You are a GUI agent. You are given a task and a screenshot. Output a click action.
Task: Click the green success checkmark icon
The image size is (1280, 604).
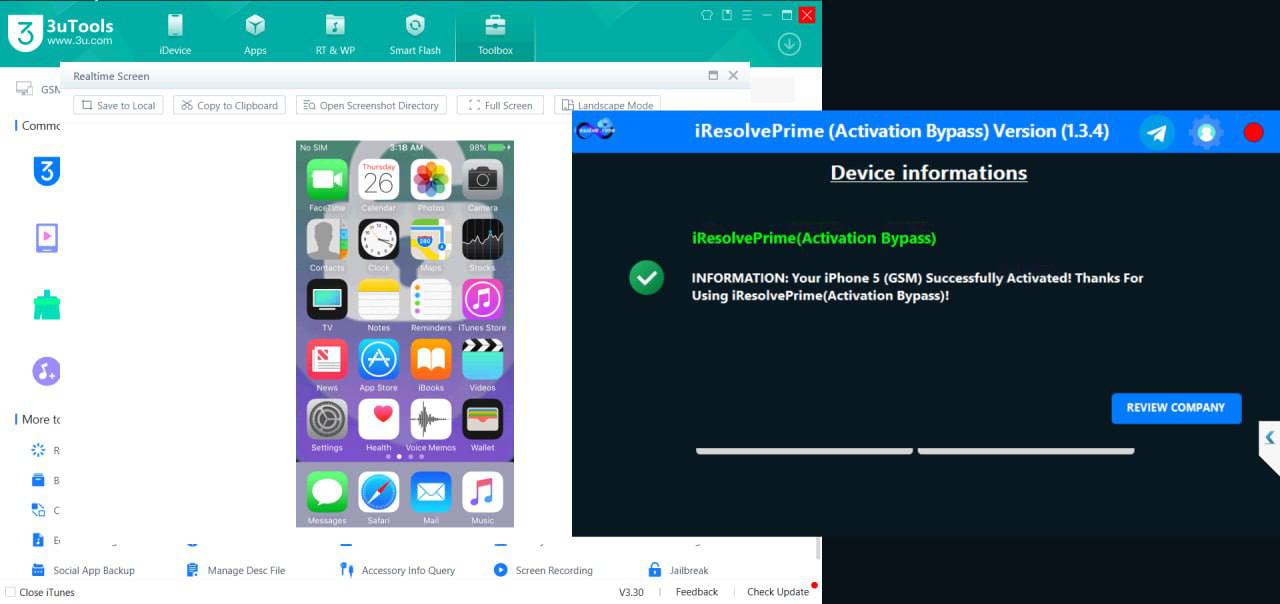tap(647, 277)
